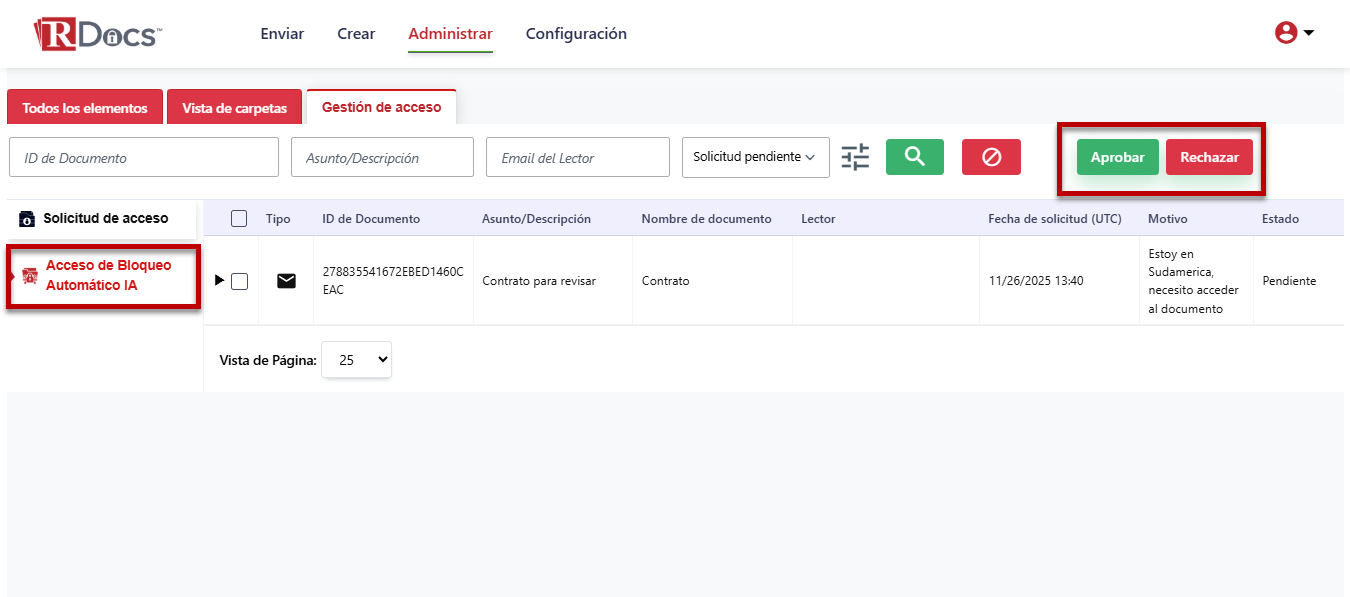This screenshot has height=597, width=1350.
Task: Open the user account profile icon
Action: click(1286, 32)
